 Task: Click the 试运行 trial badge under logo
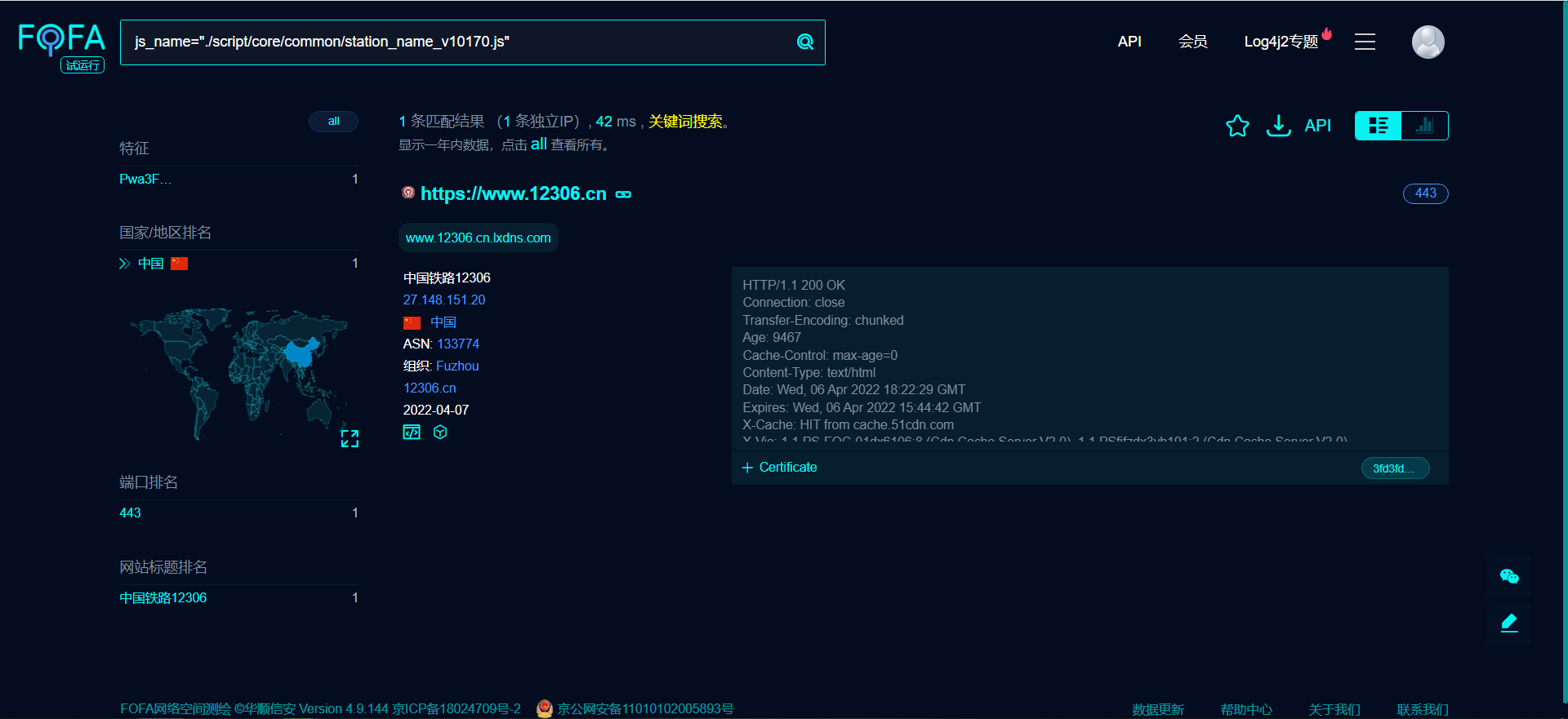(82, 65)
